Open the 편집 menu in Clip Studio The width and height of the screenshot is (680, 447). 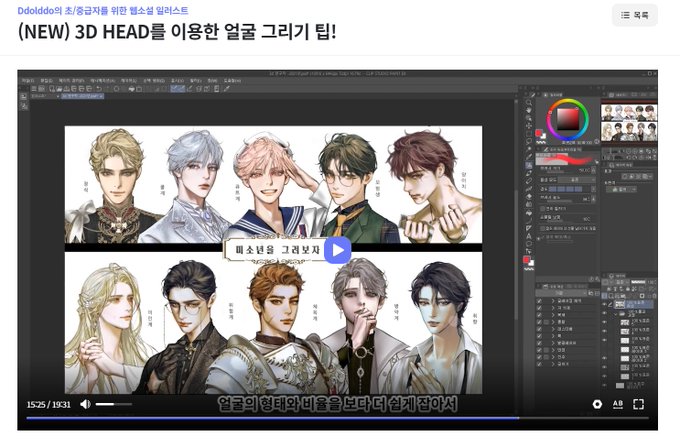pos(46,81)
